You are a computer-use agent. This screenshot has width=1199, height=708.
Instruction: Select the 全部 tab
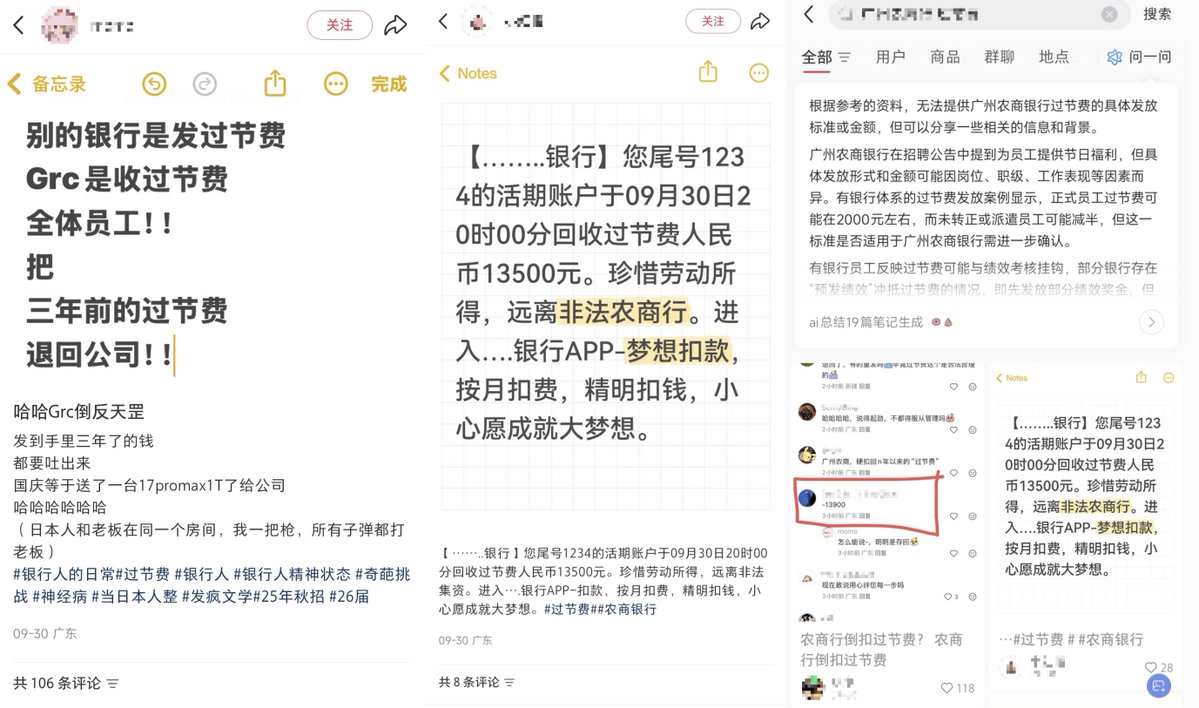point(816,57)
